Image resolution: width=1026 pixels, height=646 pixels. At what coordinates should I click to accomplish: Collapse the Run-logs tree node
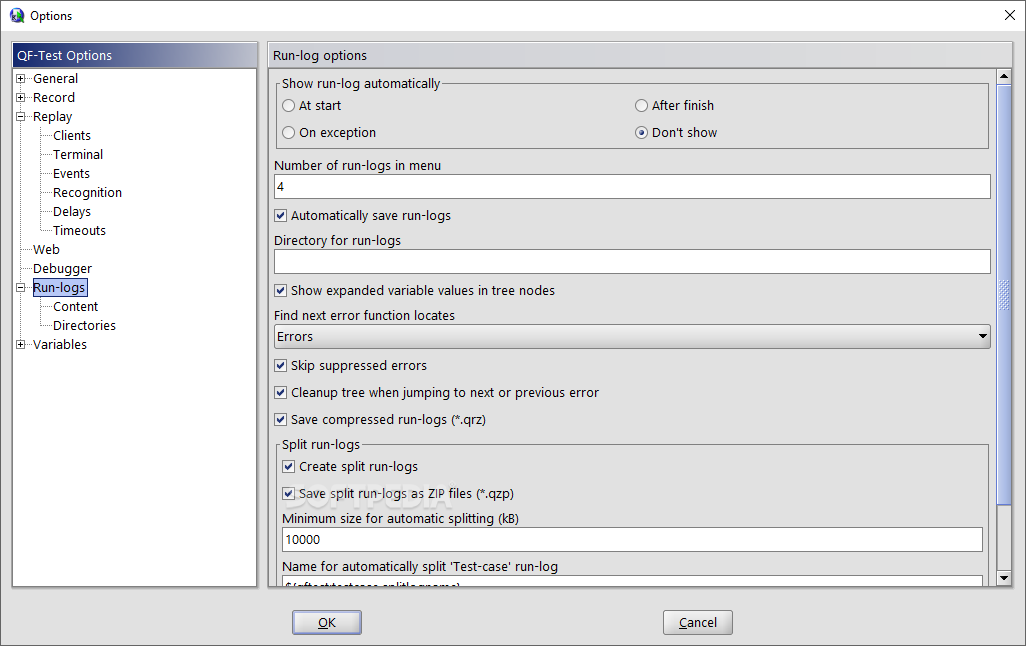tap(20, 287)
